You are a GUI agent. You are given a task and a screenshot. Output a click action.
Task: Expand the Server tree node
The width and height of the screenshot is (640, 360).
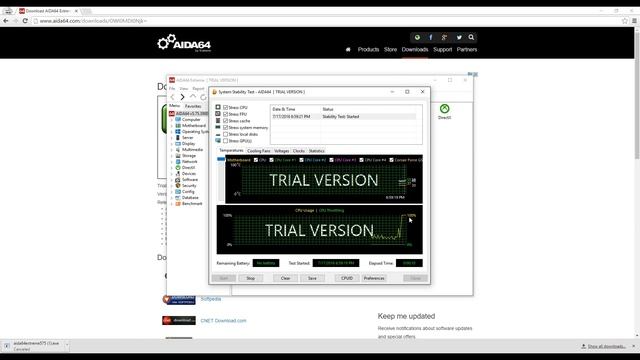[x=172, y=138]
